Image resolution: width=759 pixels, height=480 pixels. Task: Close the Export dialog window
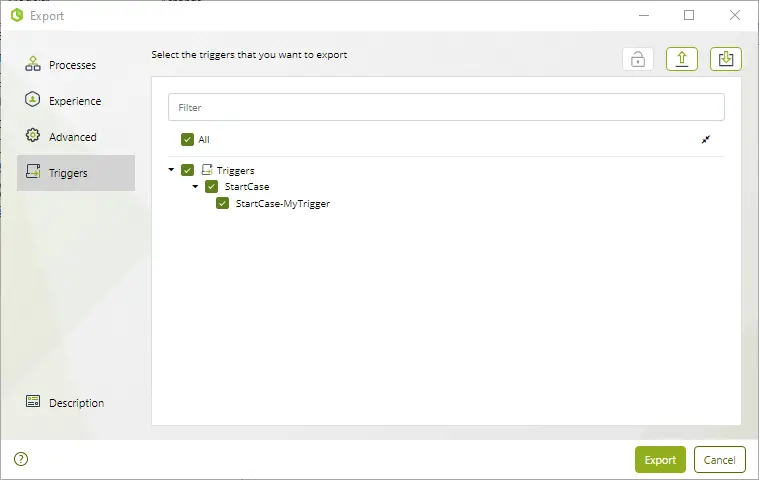[x=735, y=15]
